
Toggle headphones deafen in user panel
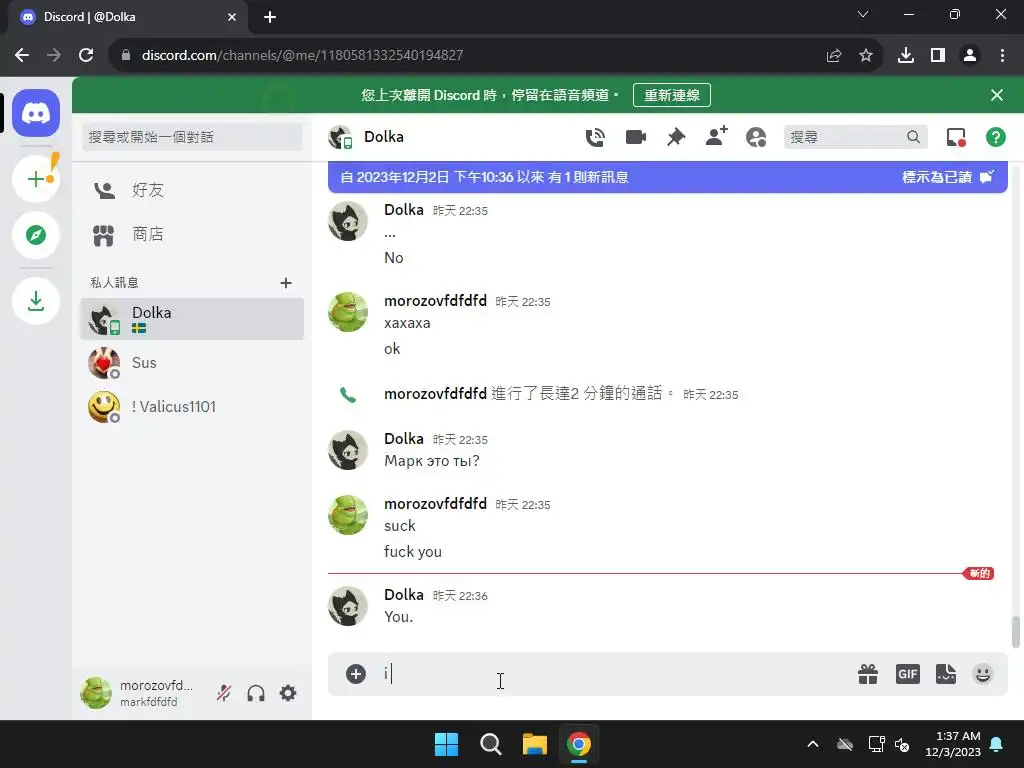click(256, 693)
